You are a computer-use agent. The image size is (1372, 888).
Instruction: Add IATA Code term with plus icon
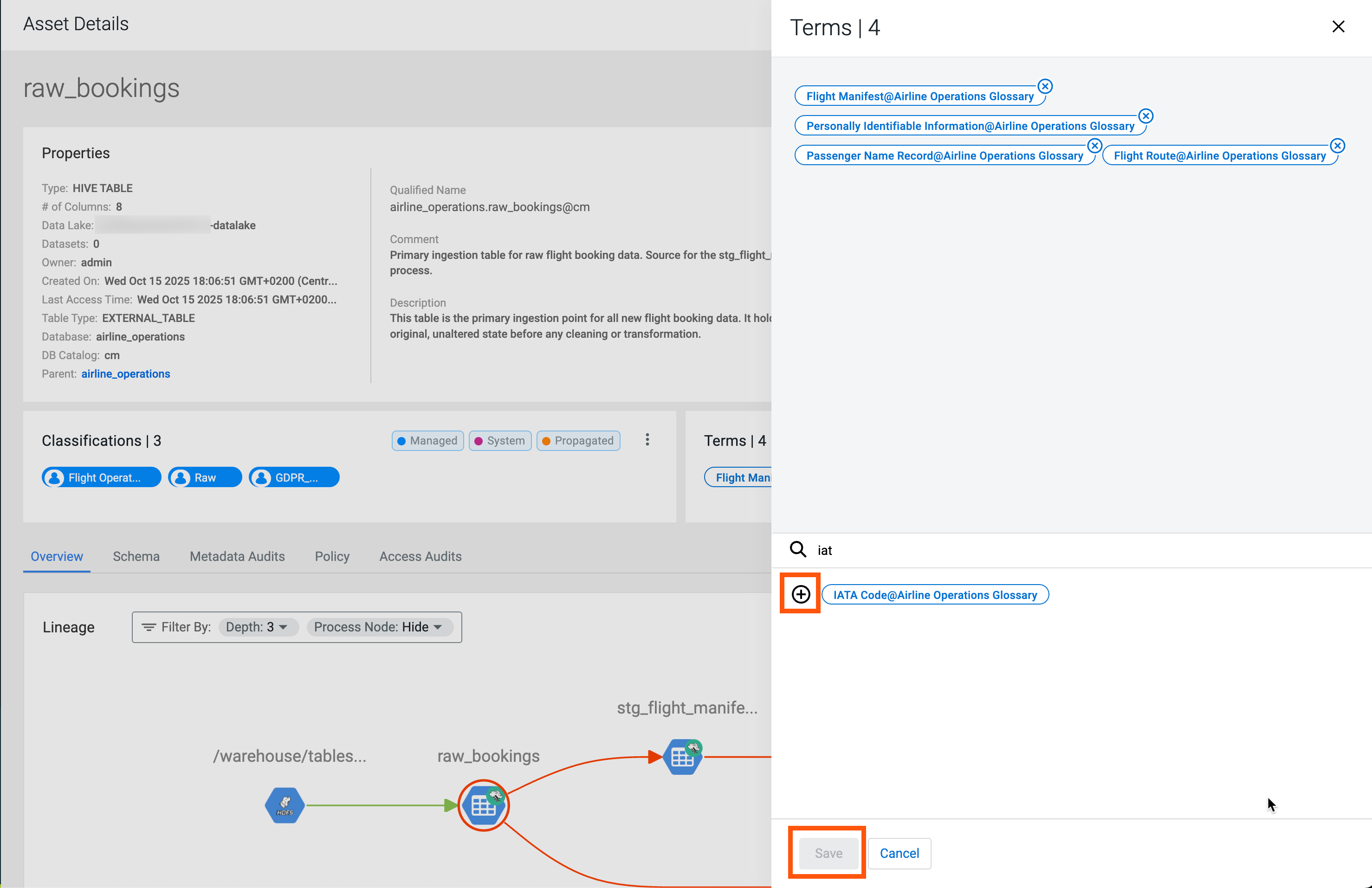800,594
